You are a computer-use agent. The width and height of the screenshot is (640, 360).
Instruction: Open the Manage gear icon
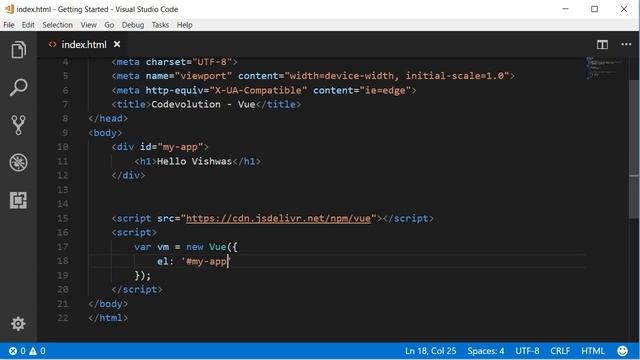(18, 324)
